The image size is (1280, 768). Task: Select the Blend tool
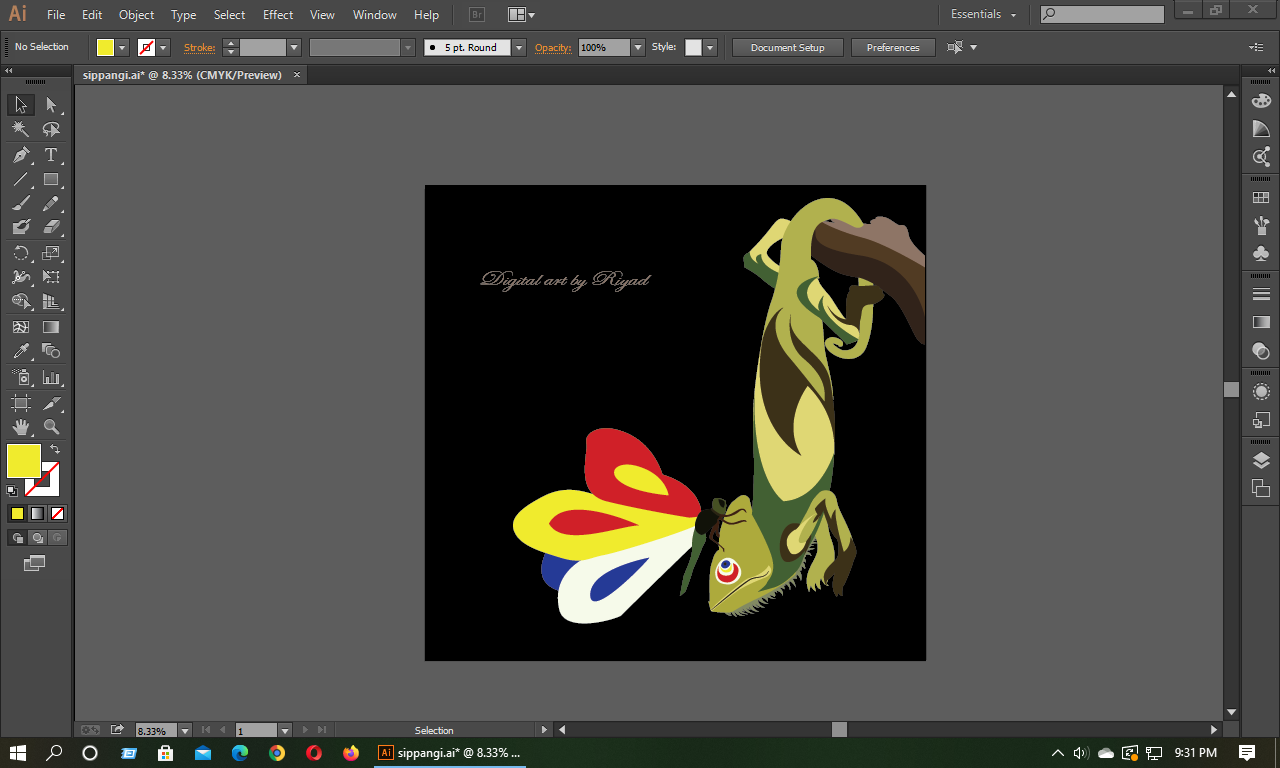[51, 351]
